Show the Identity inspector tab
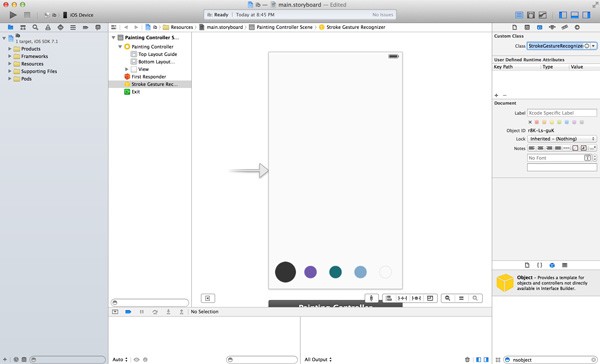Screen dimensions: 600x364 click(539, 28)
